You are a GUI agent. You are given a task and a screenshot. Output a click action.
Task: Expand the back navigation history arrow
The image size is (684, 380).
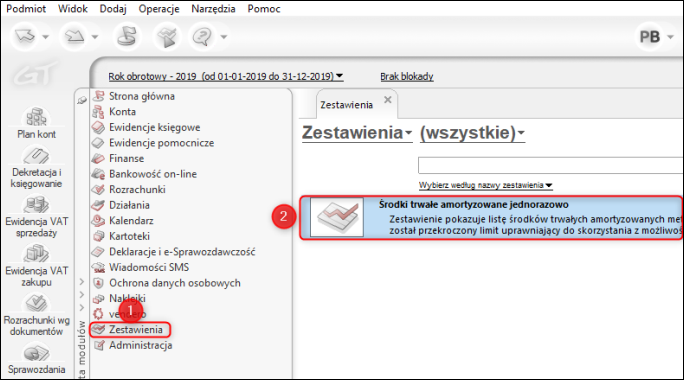point(45,38)
